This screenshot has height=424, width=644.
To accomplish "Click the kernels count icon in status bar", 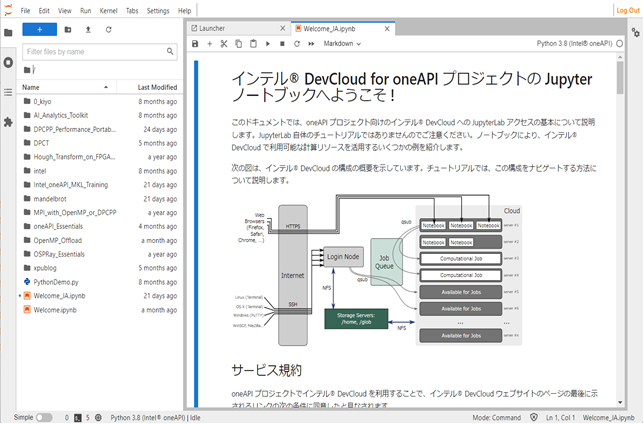I will pos(98,418).
